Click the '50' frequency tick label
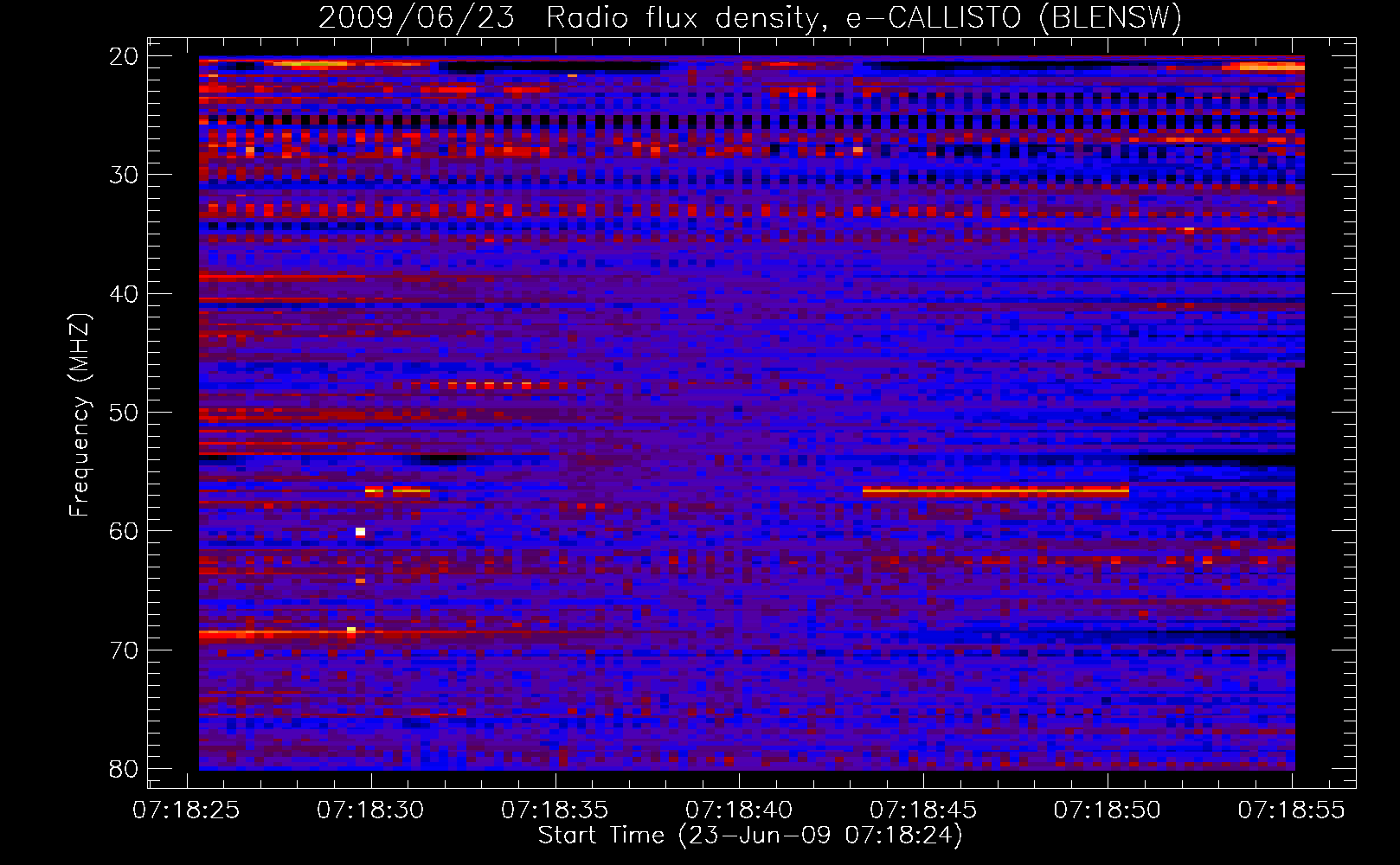This screenshot has height=865, width=1400. point(124,413)
